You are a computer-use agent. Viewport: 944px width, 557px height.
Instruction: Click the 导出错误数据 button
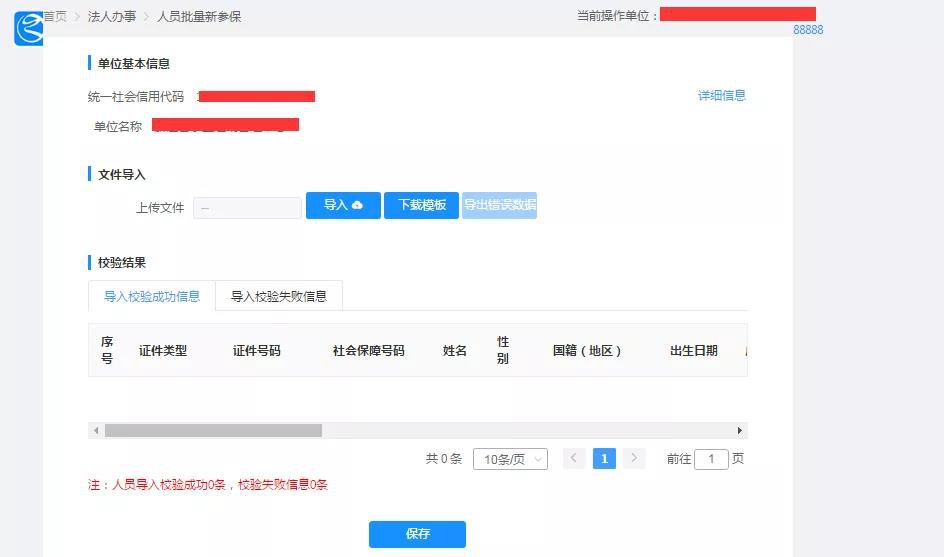(x=499, y=205)
